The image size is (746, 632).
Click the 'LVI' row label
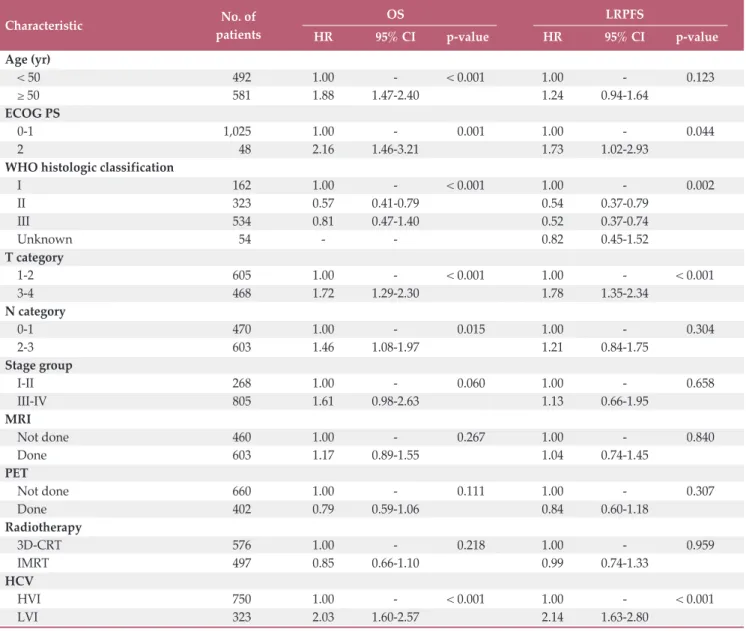point(28,618)
